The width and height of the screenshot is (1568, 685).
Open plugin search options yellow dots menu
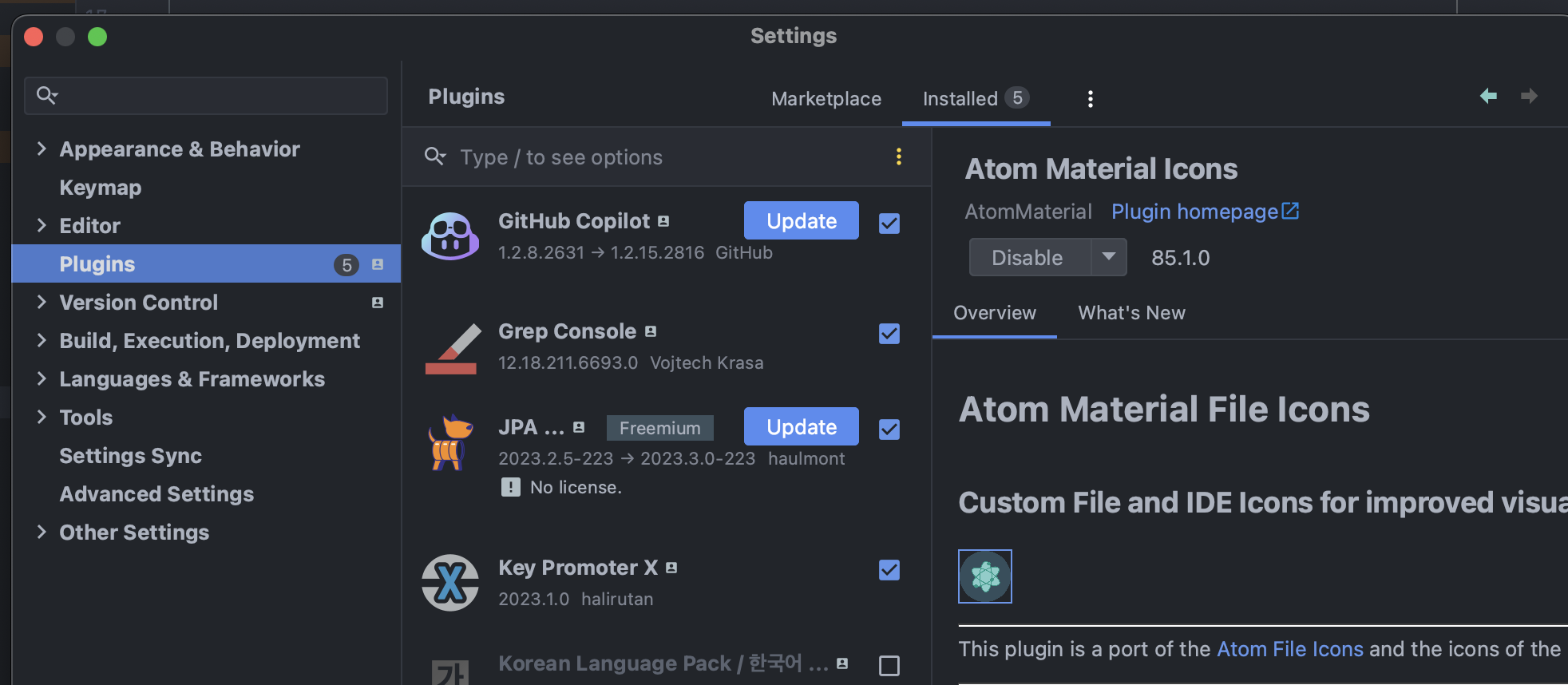point(899,156)
